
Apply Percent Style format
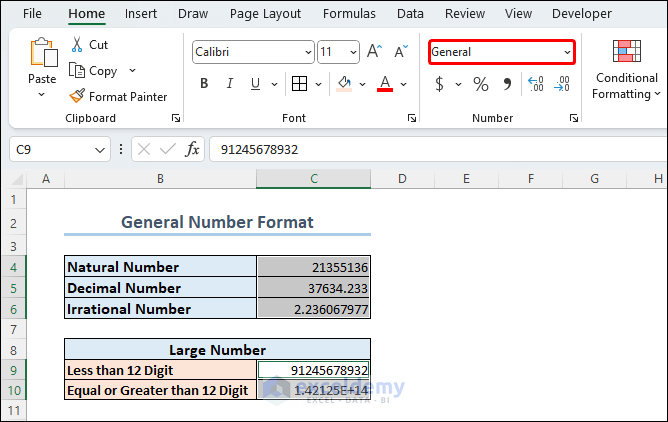point(481,84)
